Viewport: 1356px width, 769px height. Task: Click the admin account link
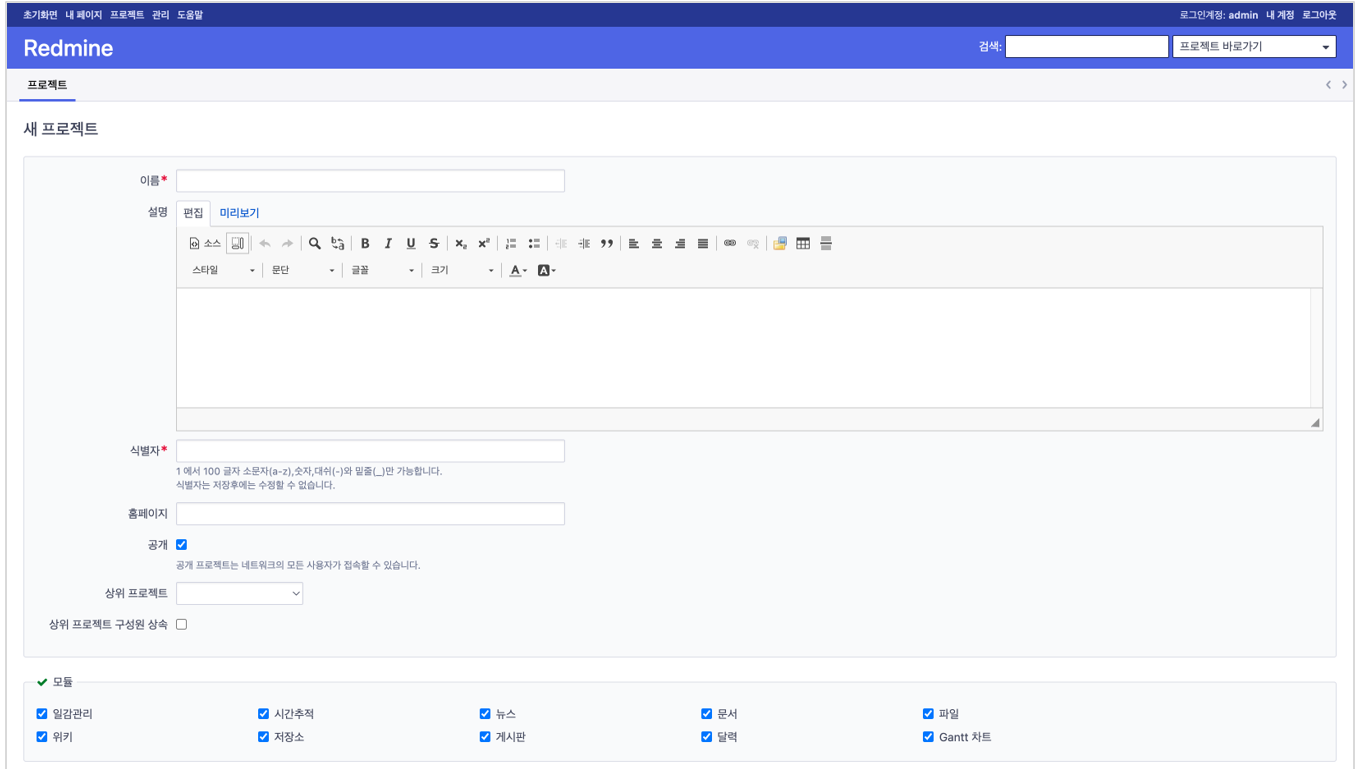(x=1243, y=15)
